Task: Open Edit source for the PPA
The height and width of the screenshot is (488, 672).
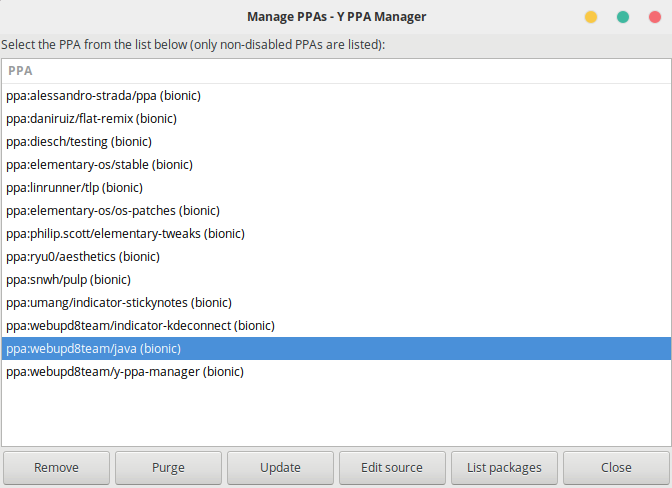Action: [392, 467]
